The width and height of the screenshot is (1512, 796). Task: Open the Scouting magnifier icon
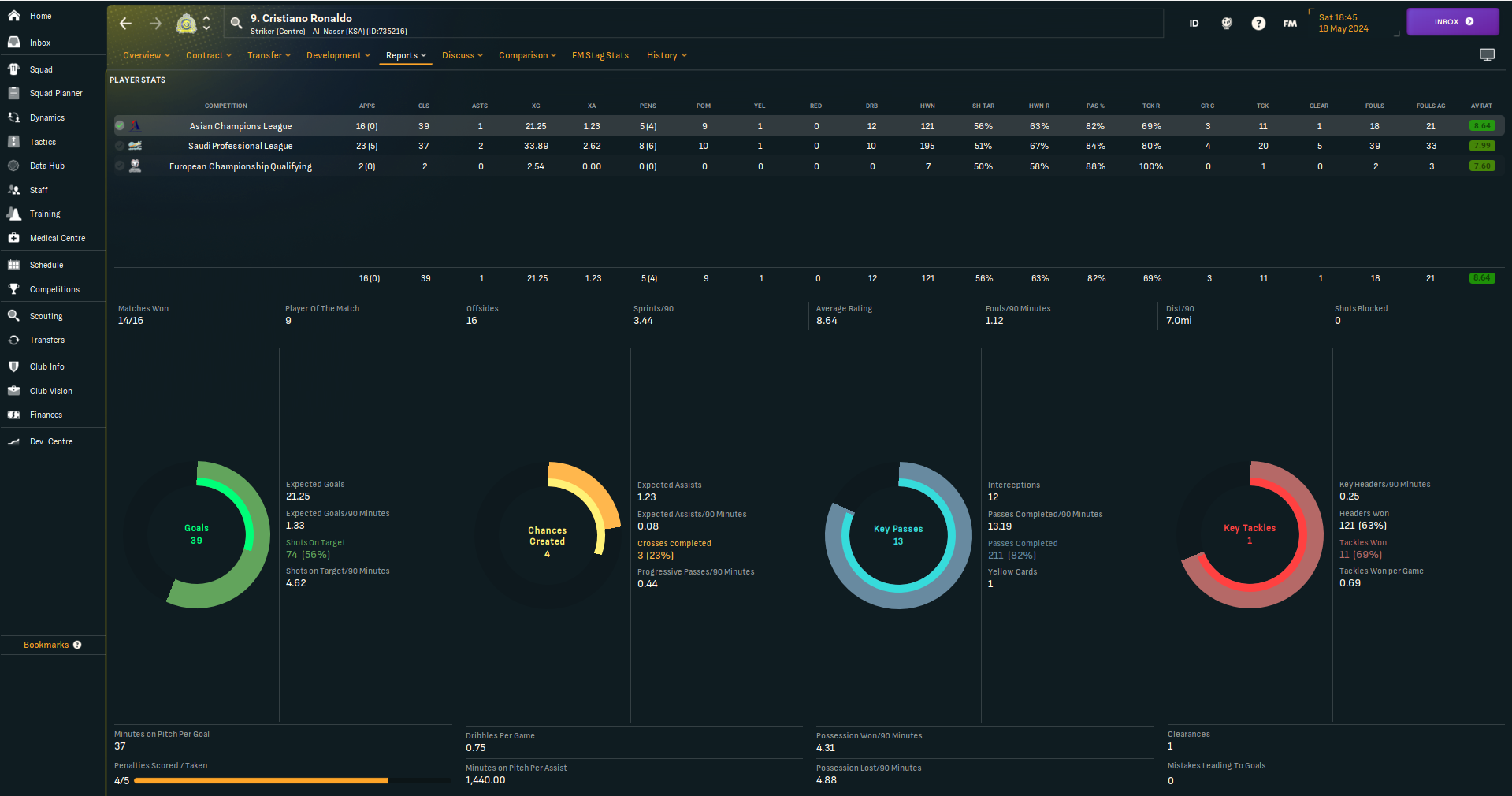13,316
